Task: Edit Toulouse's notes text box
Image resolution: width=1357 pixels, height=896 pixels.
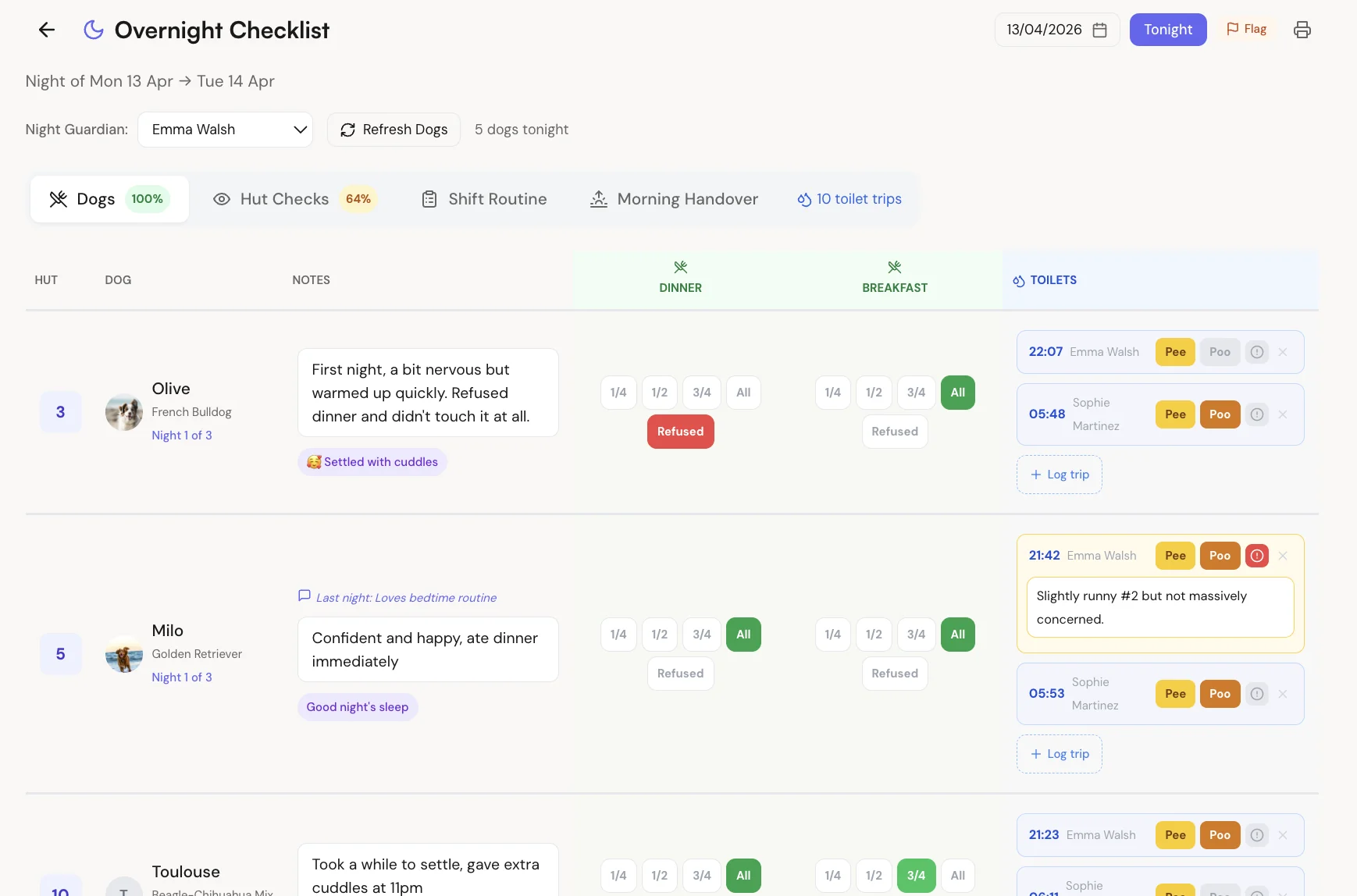Action: [x=428, y=869]
